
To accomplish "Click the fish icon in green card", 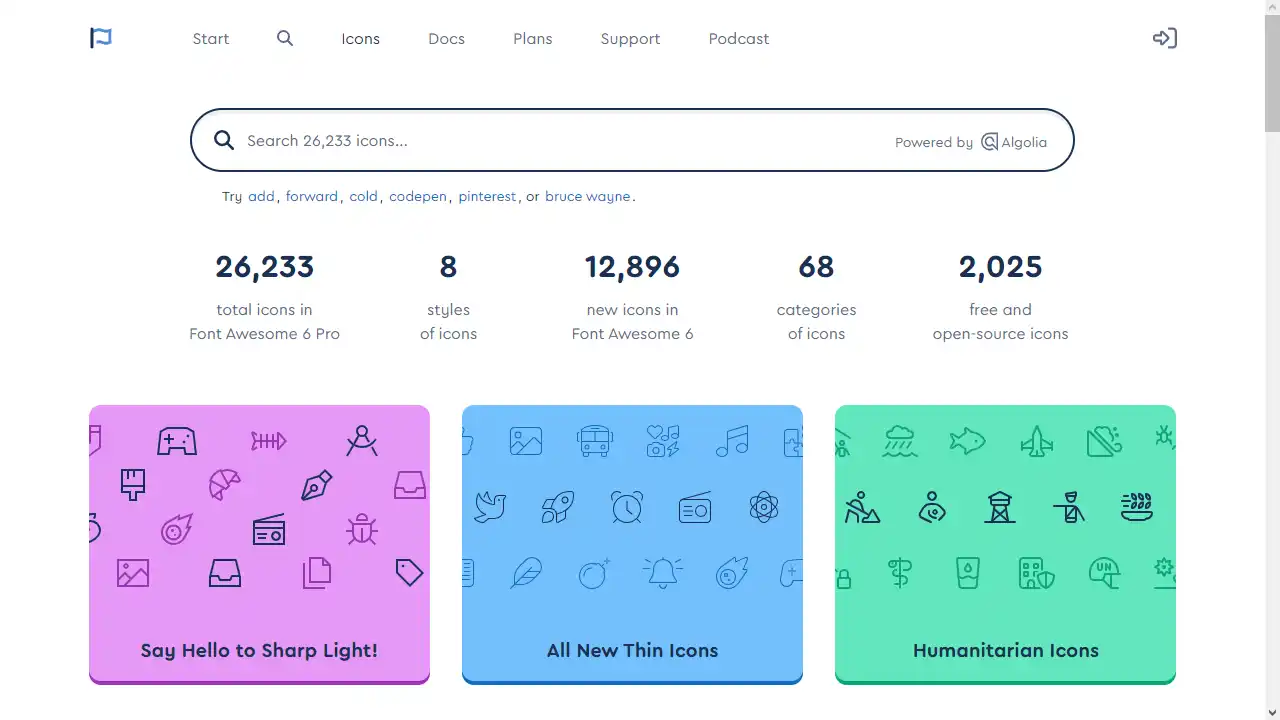I will 967,440.
